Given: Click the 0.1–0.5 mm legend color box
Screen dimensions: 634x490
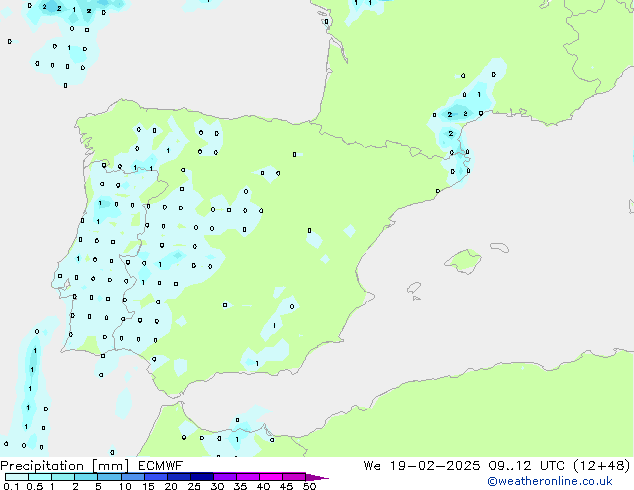Looking at the screenshot, I should pyautogui.click(x=17, y=477).
